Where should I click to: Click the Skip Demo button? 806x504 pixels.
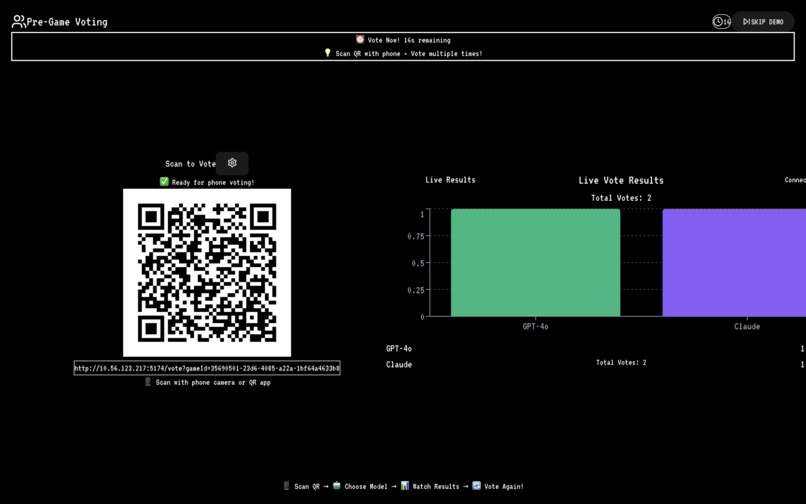[763, 22]
